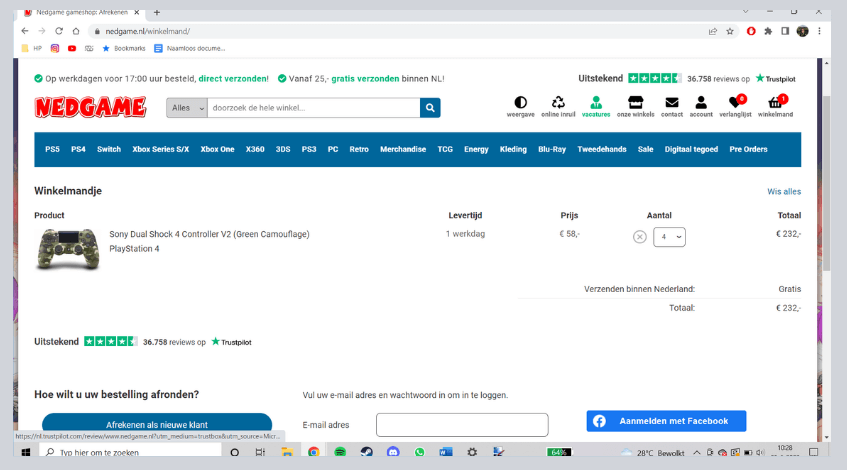Click the Wis alles link
847x470 pixels.
coord(783,191)
